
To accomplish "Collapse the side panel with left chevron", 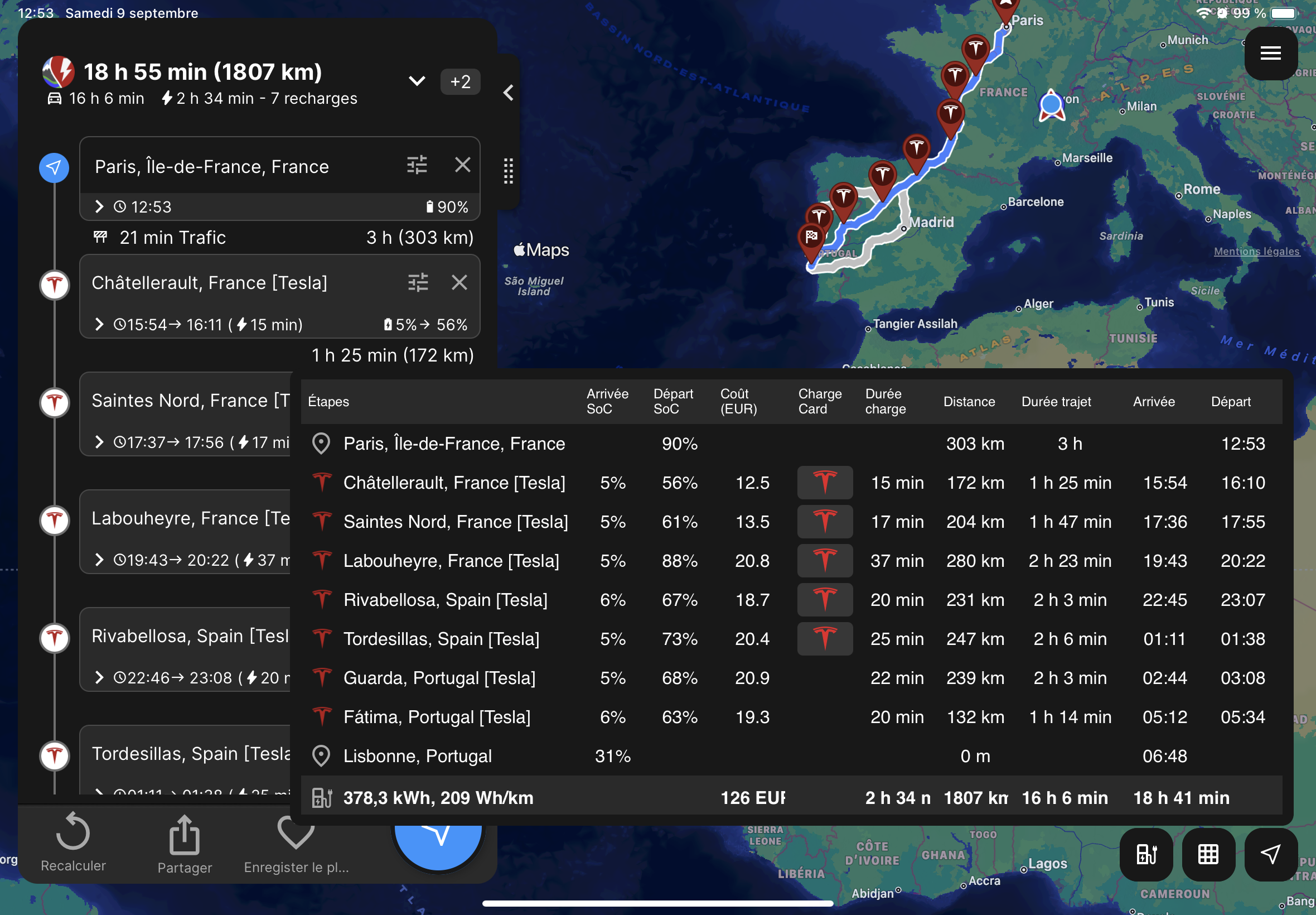I will pos(508,93).
